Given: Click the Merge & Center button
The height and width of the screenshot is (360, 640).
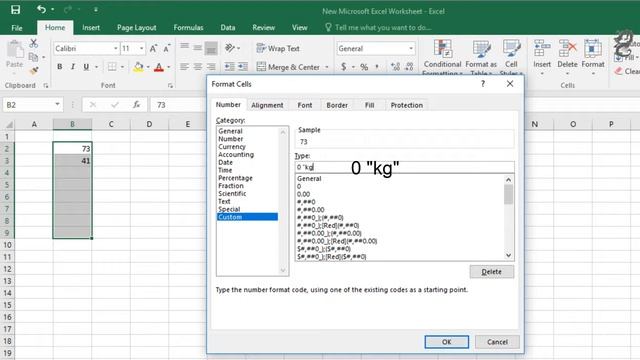Looking at the screenshot, I should [288, 67].
